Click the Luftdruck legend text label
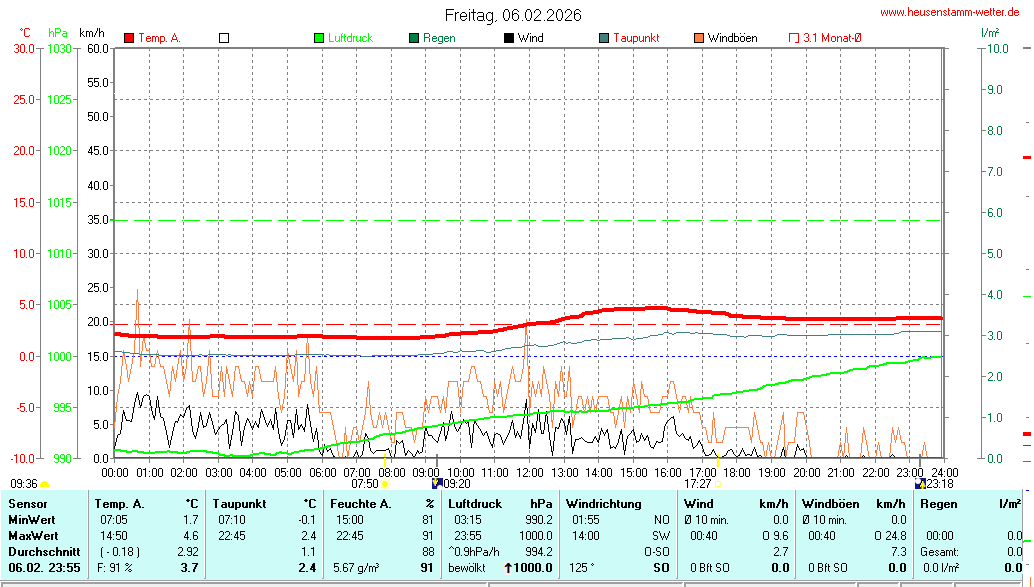Screen dimensions: 1034x587 point(350,38)
